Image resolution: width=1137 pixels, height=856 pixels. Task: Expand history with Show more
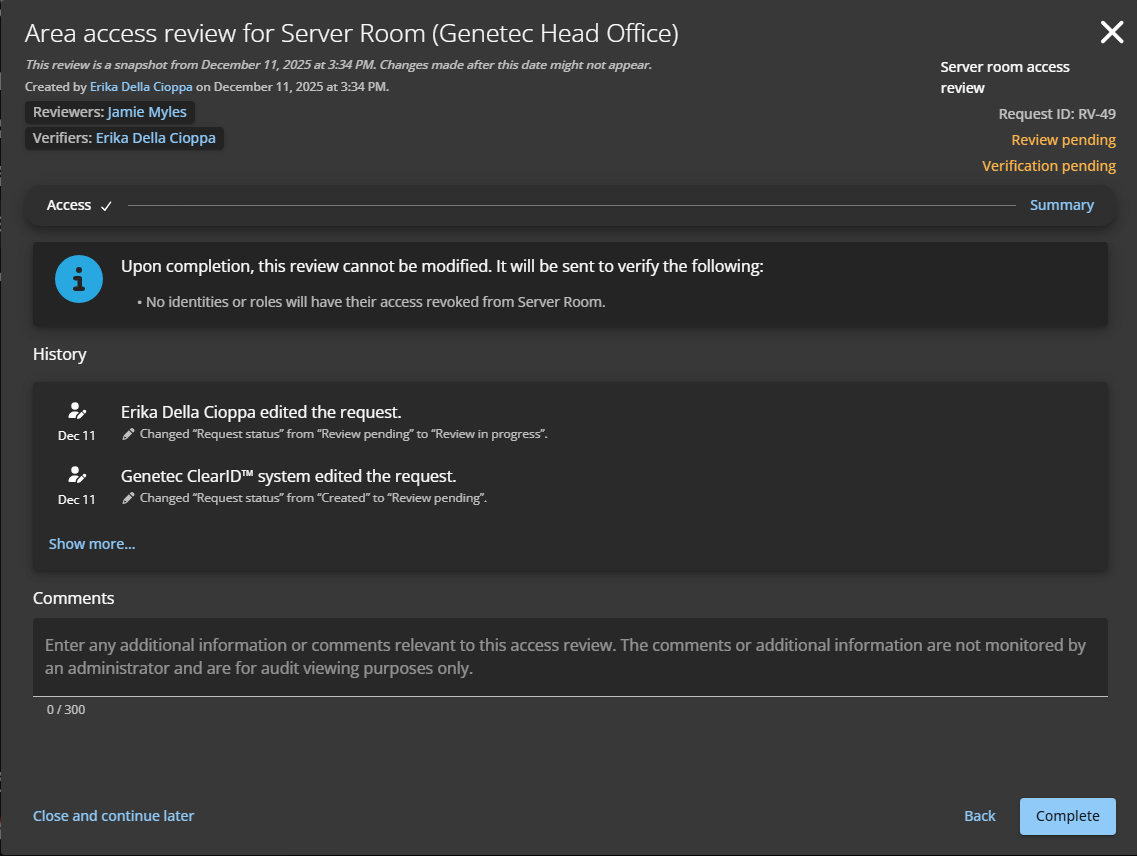(92, 543)
